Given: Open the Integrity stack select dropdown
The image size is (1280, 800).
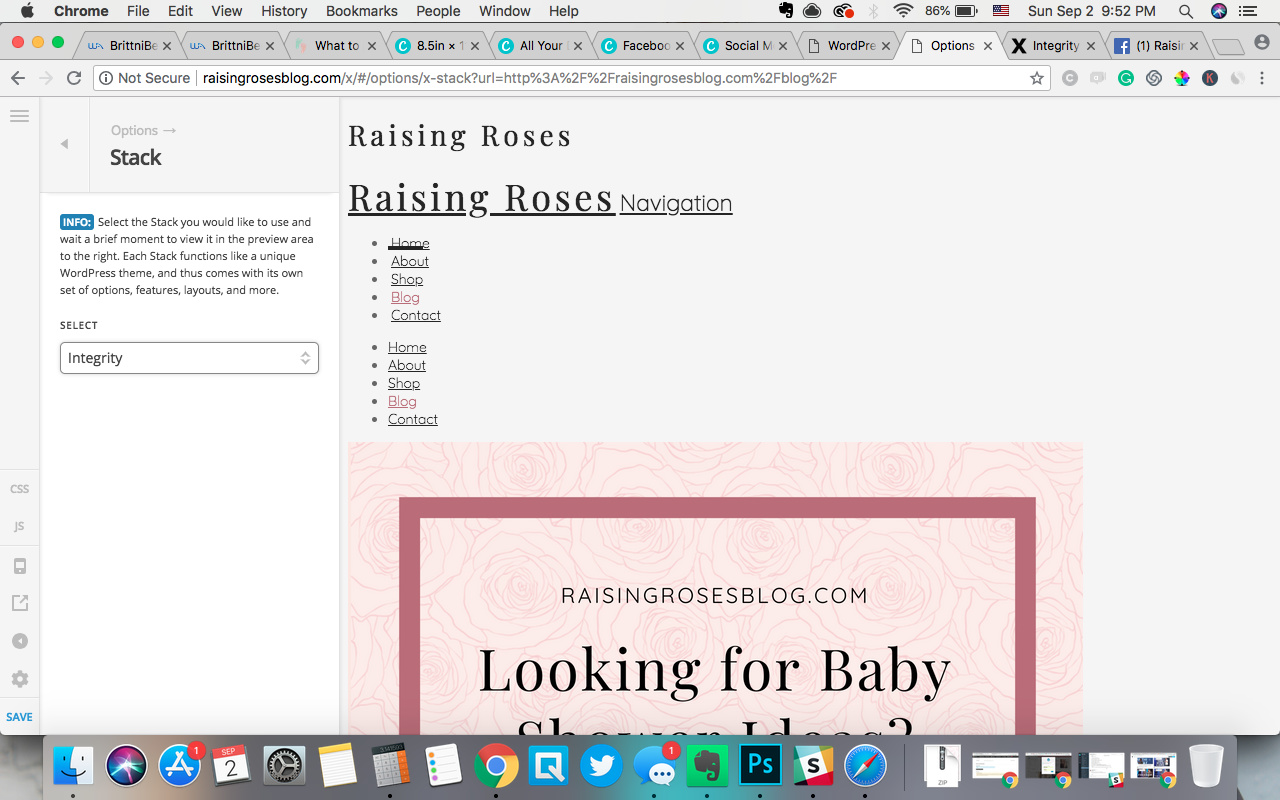Looking at the screenshot, I should 189,358.
